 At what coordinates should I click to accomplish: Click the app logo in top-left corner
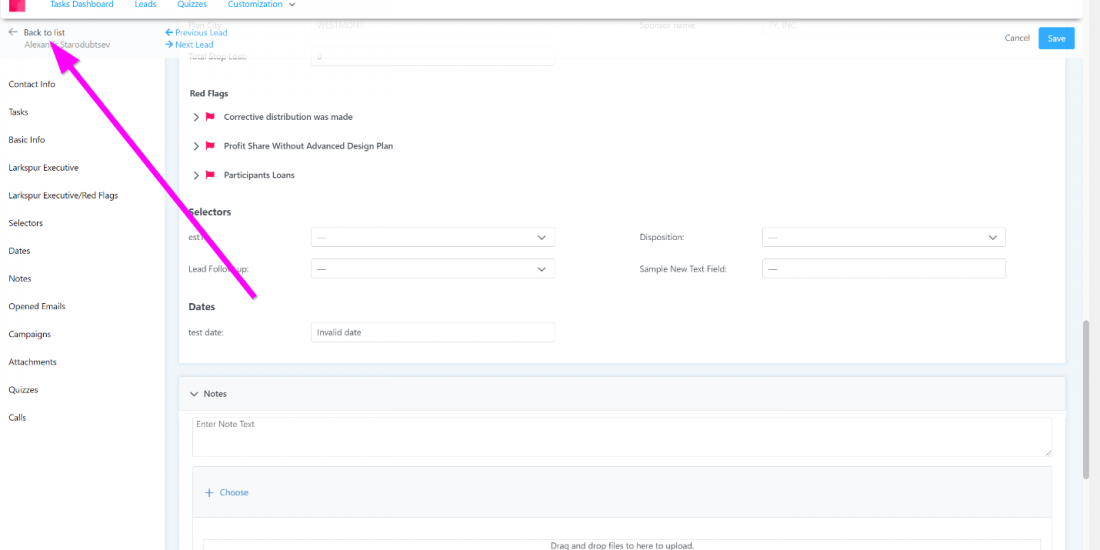click(16, 5)
